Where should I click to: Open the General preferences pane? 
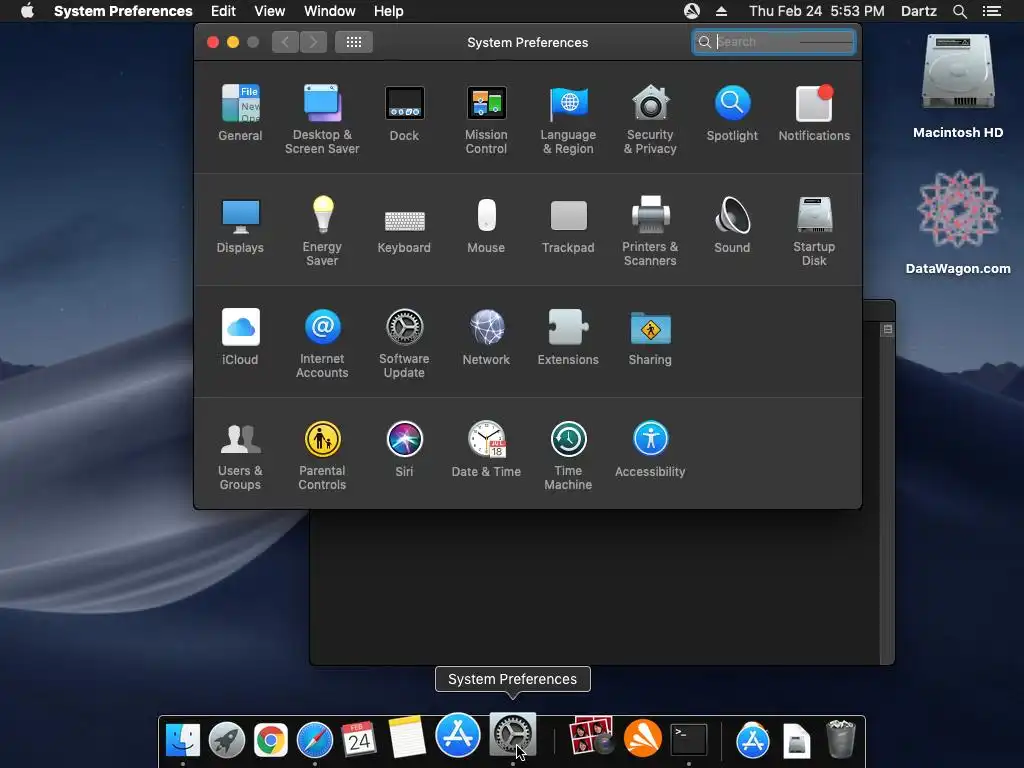pyautogui.click(x=240, y=113)
